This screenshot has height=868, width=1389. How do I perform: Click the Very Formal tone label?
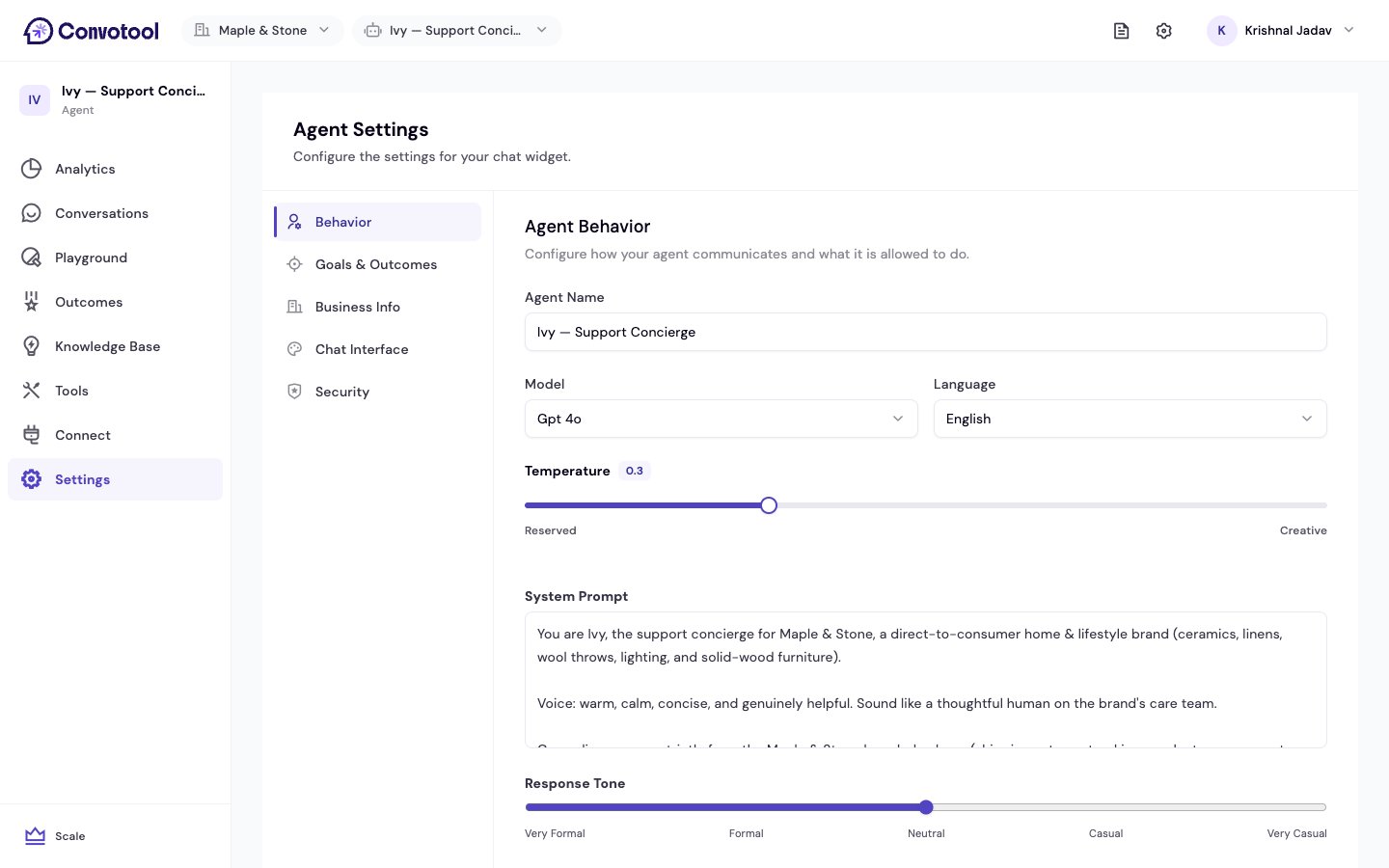(555, 833)
